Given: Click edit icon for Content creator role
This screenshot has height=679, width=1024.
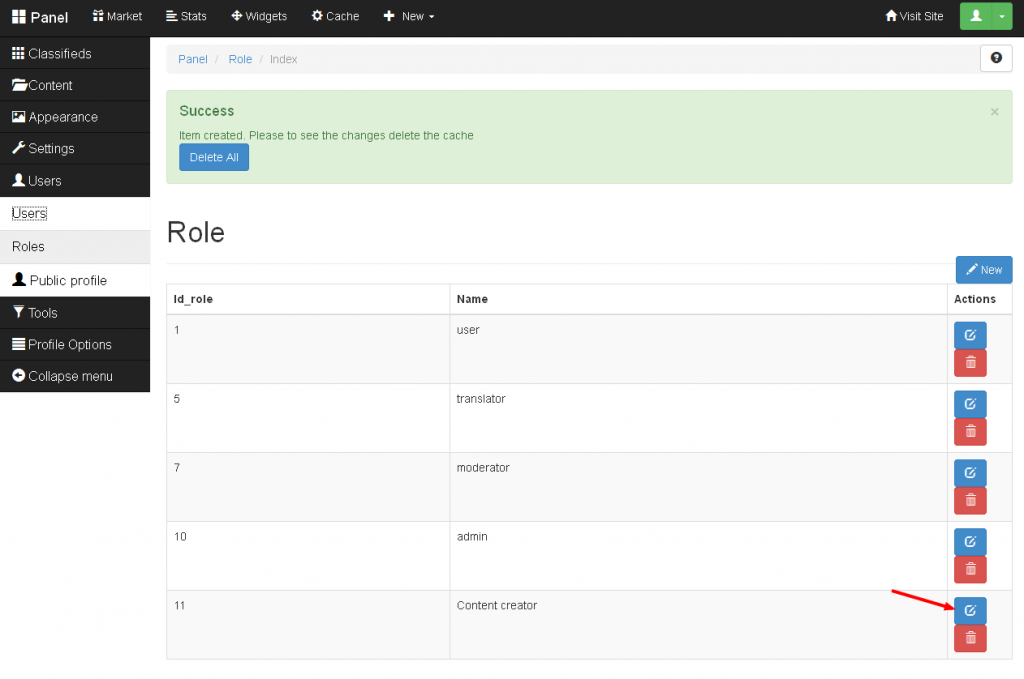Looking at the screenshot, I should click(x=969, y=610).
